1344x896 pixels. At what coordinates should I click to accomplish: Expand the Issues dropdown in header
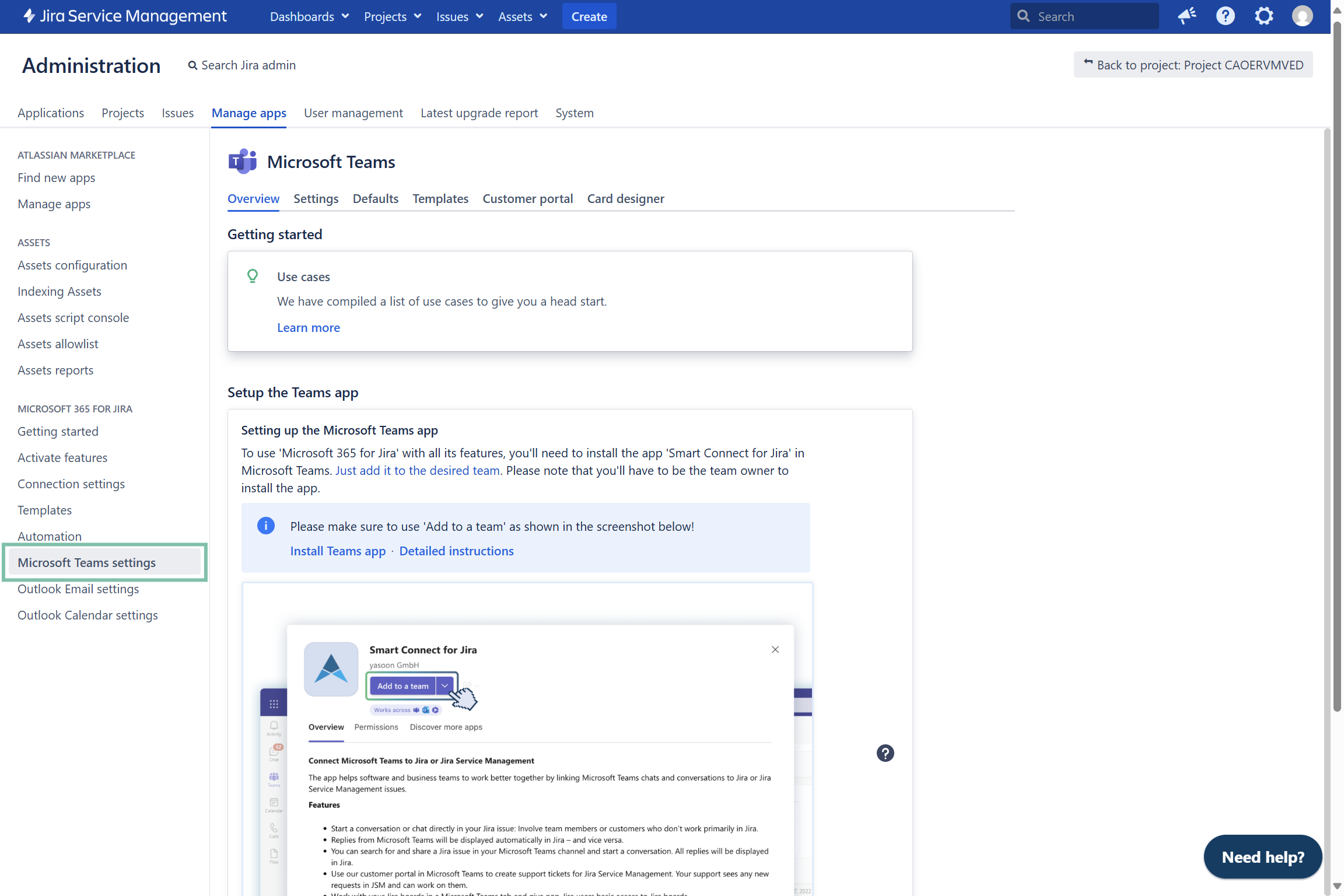point(460,16)
